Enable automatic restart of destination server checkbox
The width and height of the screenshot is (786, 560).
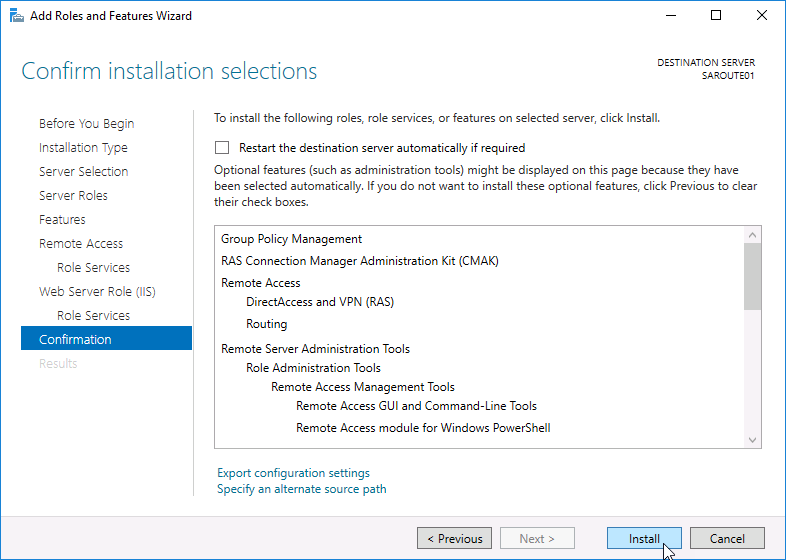pos(222,147)
